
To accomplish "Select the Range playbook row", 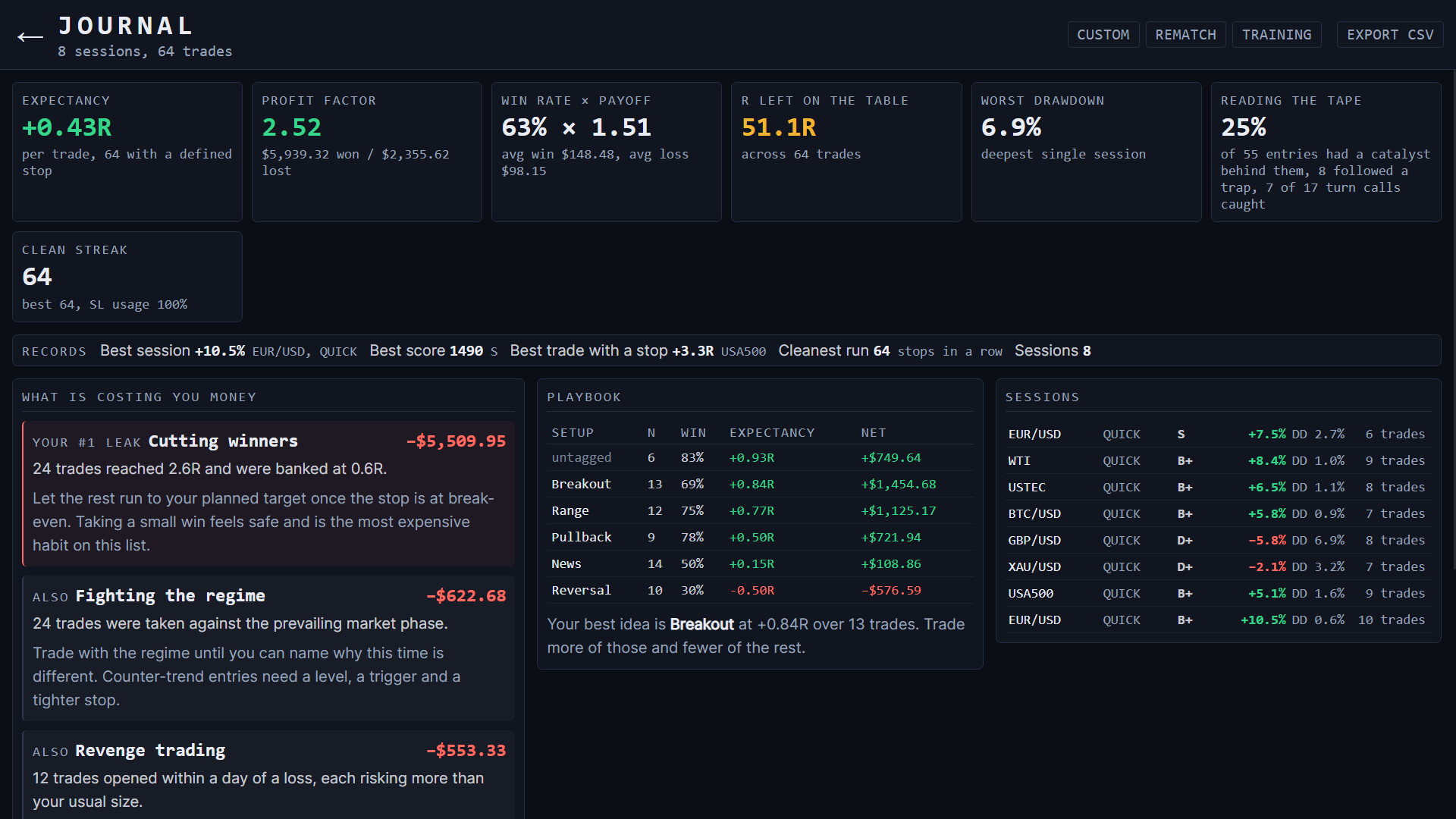I will pos(760,511).
